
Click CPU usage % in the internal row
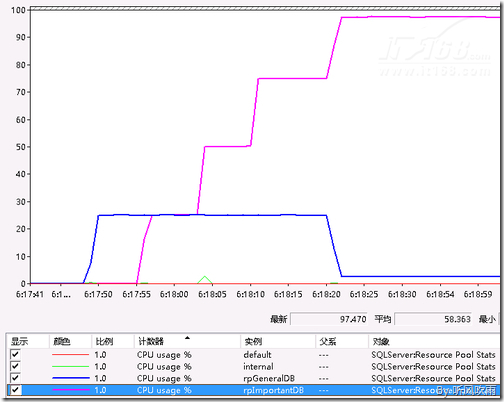164,367
